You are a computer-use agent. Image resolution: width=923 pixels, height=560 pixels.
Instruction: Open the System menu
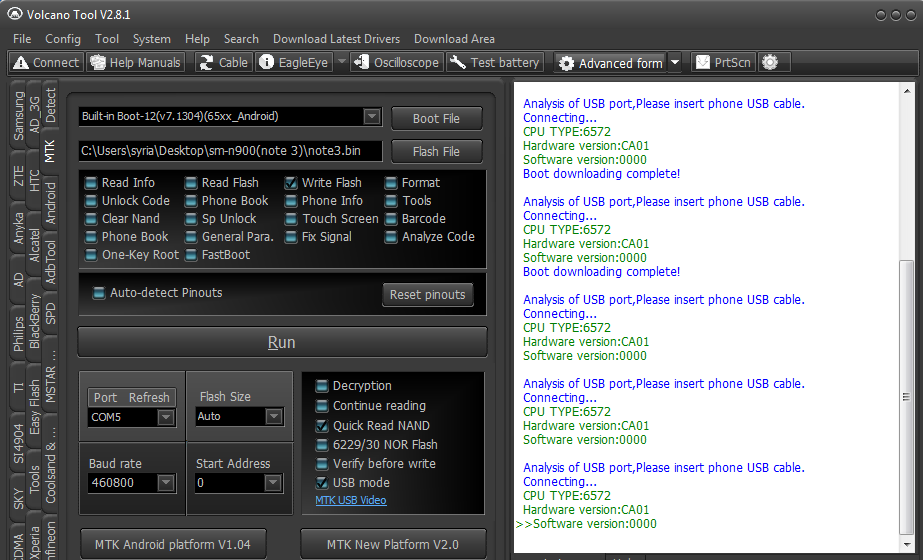pos(151,39)
